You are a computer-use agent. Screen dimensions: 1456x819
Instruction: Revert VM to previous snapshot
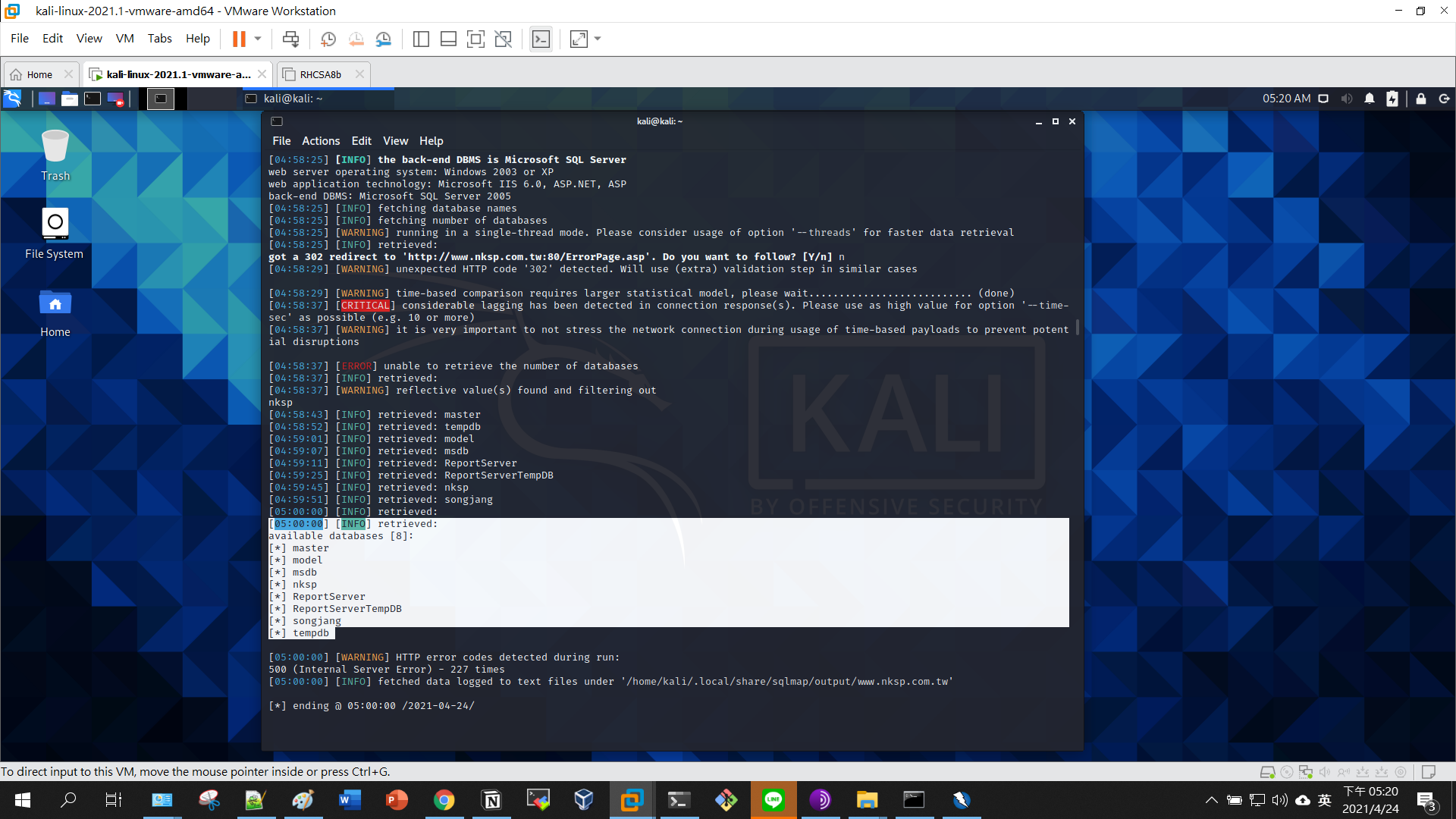click(356, 39)
